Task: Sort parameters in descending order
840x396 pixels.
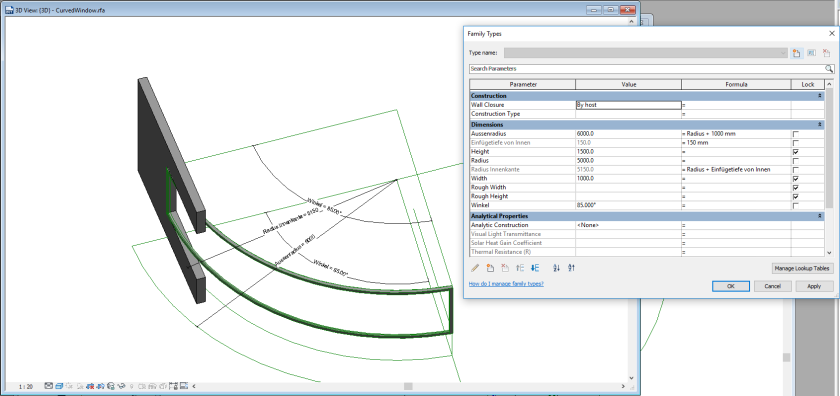Action: (571, 268)
